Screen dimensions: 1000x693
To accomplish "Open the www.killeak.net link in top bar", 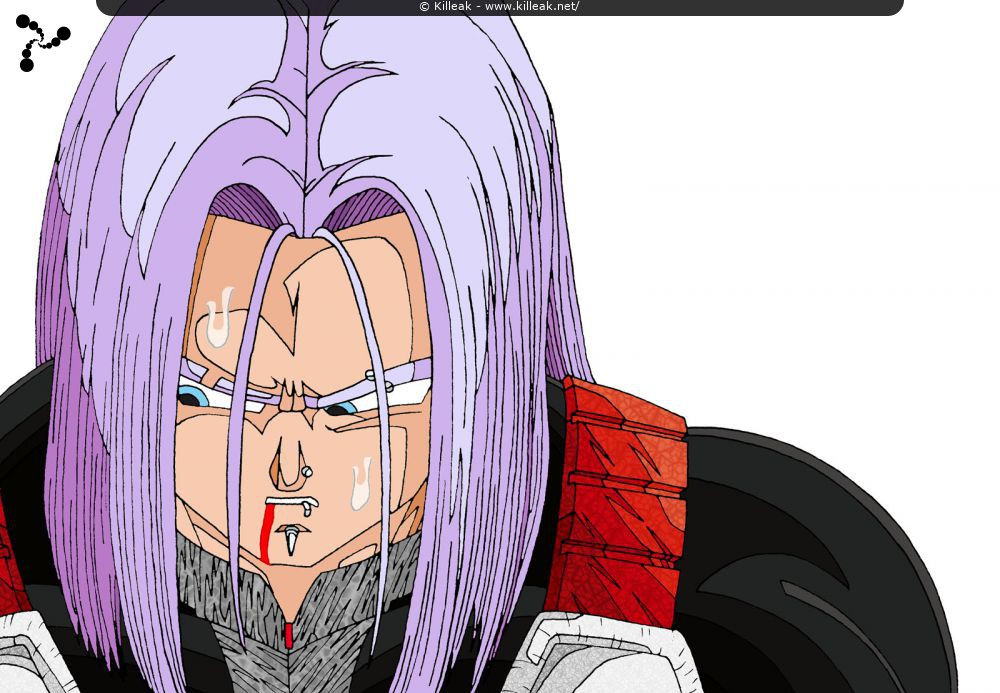I will click(x=532, y=6).
